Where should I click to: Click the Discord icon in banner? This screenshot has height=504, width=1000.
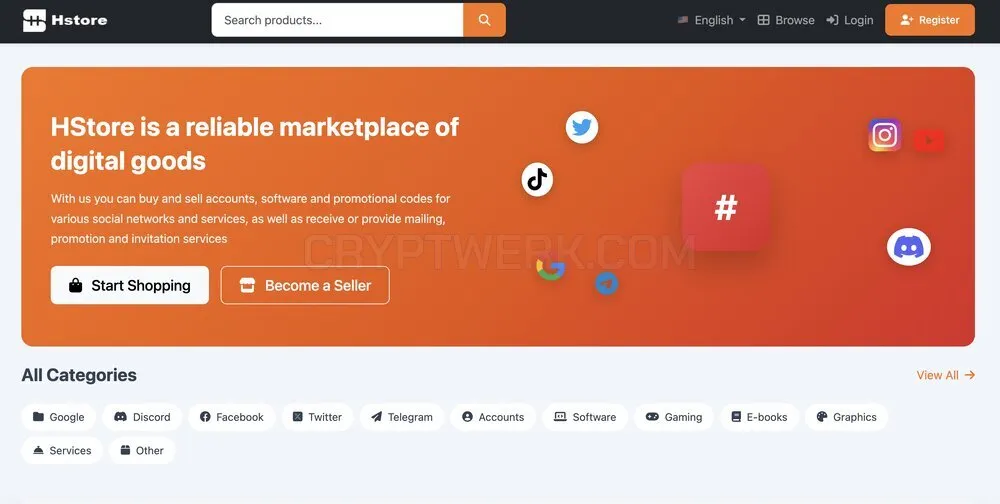(909, 246)
